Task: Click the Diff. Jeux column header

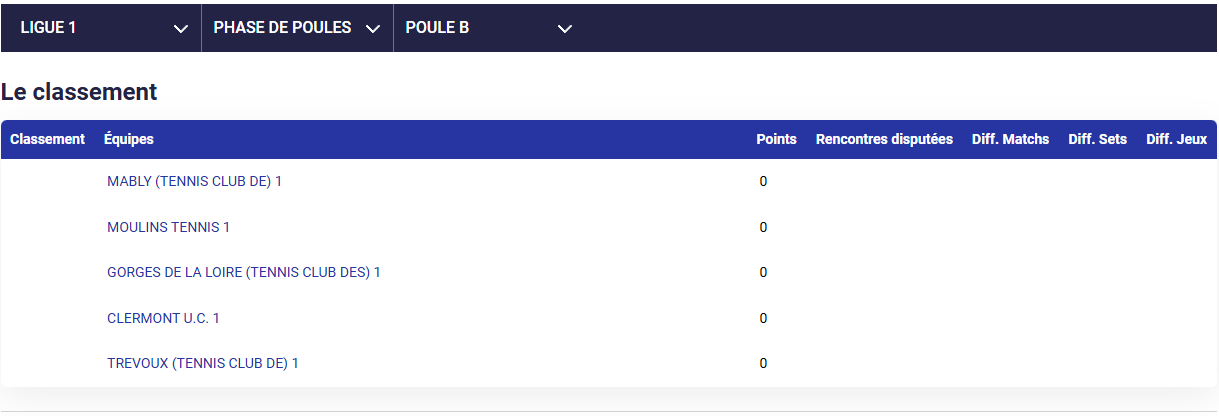Action: pyautogui.click(x=1176, y=139)
